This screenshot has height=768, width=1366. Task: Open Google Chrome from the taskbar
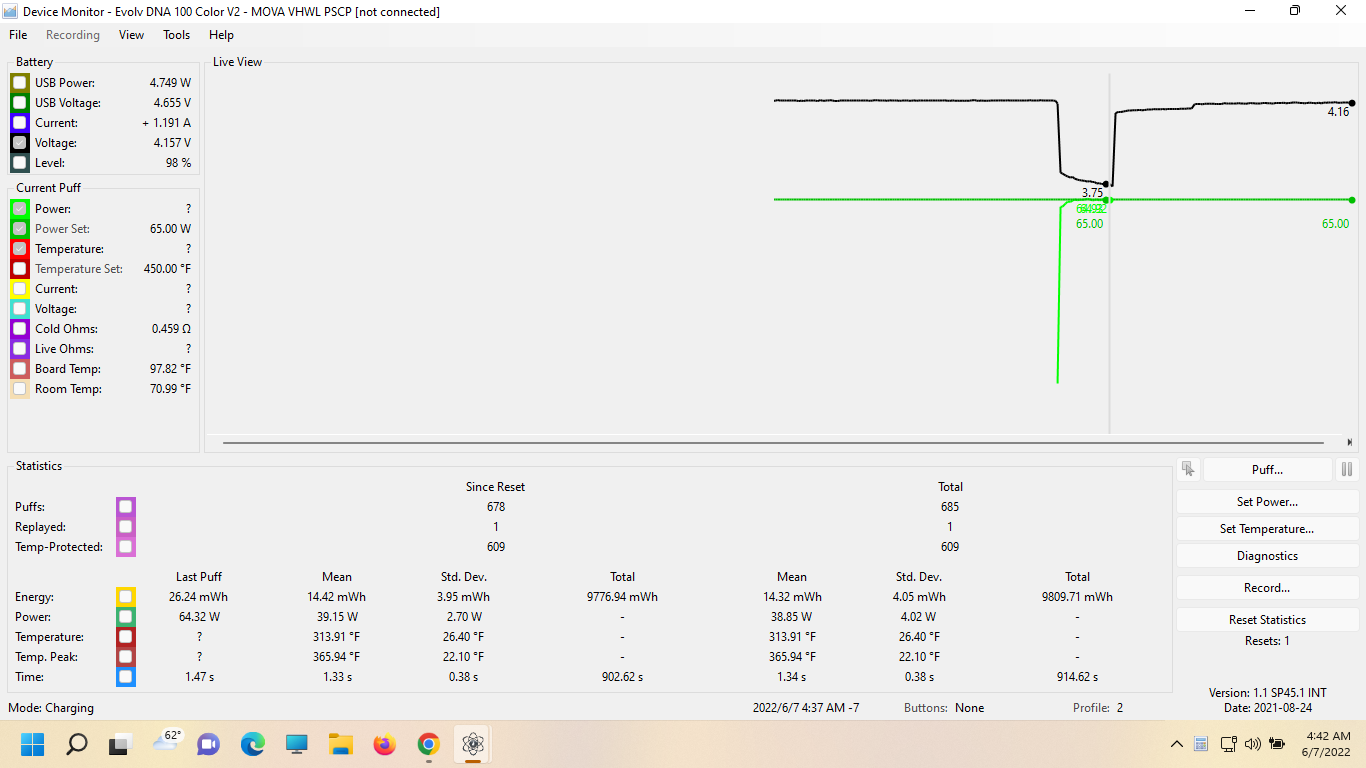pos(428,745)
